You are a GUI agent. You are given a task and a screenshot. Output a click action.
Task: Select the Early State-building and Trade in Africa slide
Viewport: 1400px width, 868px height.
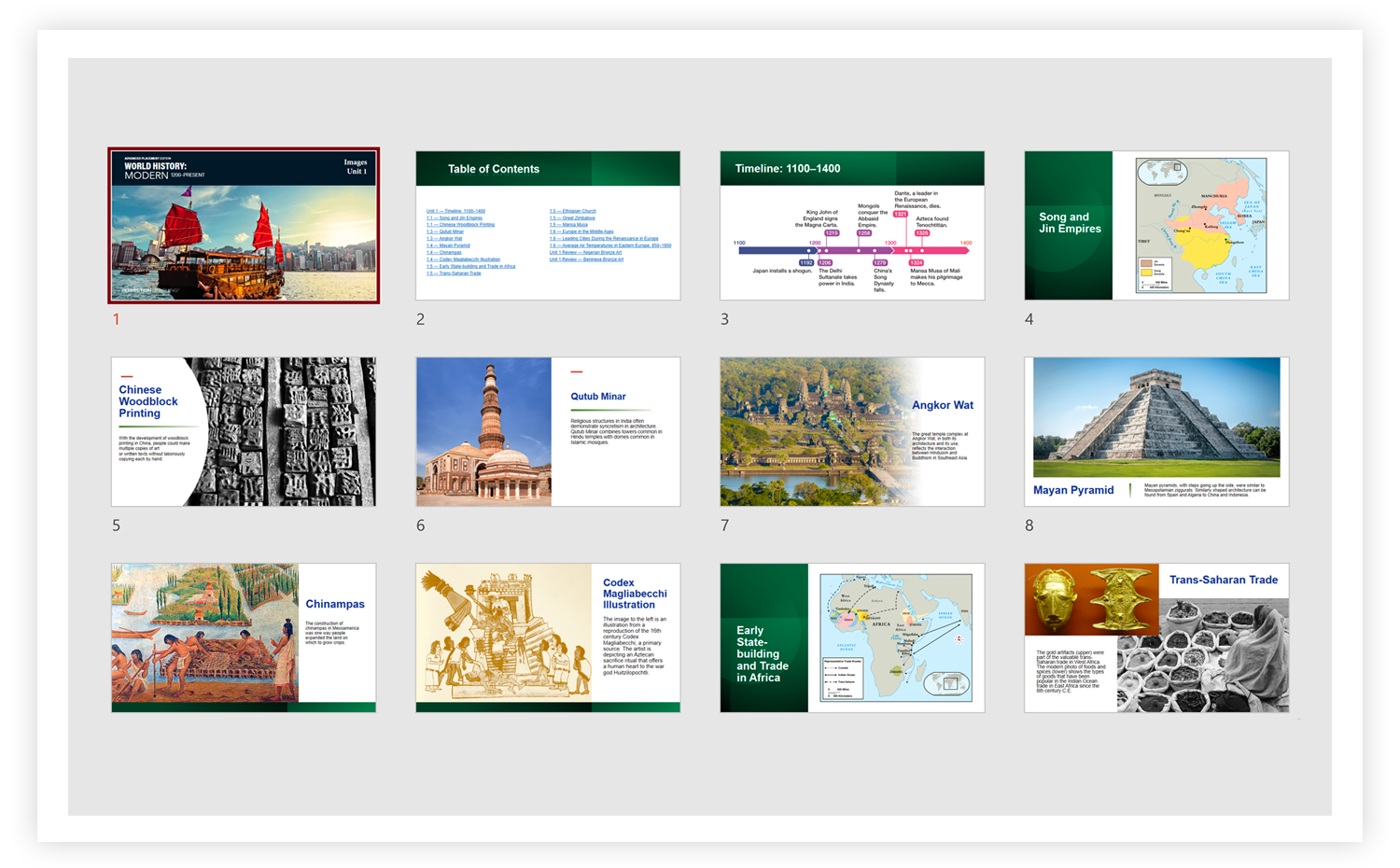coord(852,637)
